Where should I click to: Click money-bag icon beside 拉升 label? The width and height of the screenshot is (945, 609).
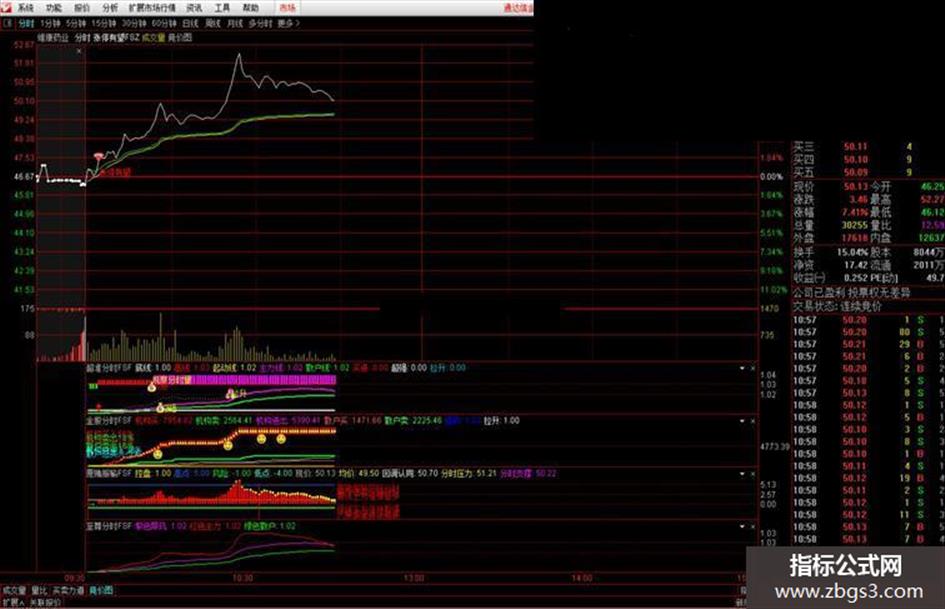[230, 394]
